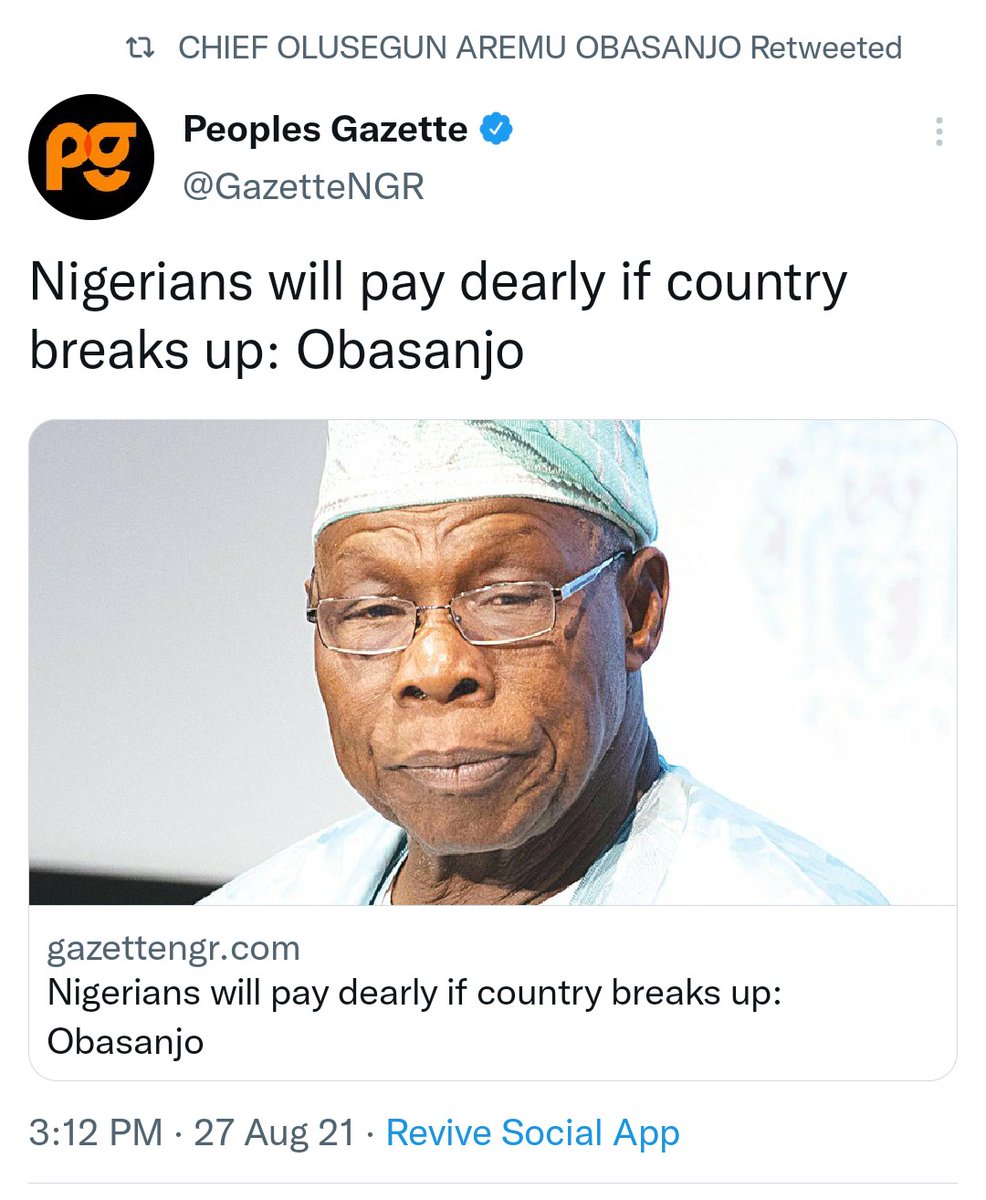Click the word Retweeted in the header
The height and width of the screenshot is (1200, 986).
826,48
